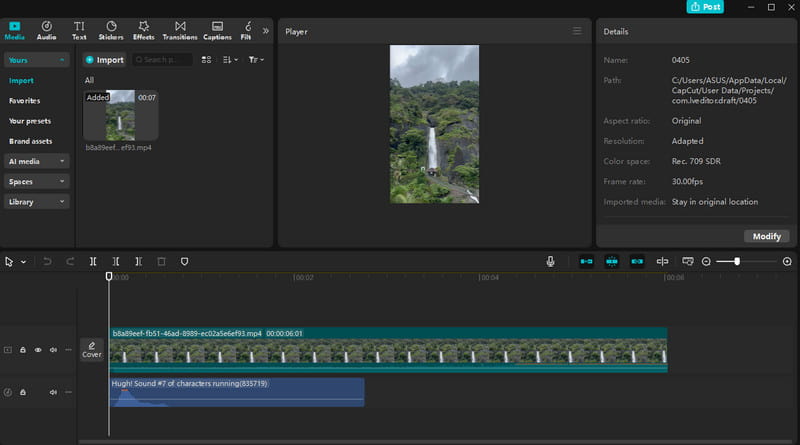The image size is (800, 445).
Task: Expand the AI media section
Action: 37,160
